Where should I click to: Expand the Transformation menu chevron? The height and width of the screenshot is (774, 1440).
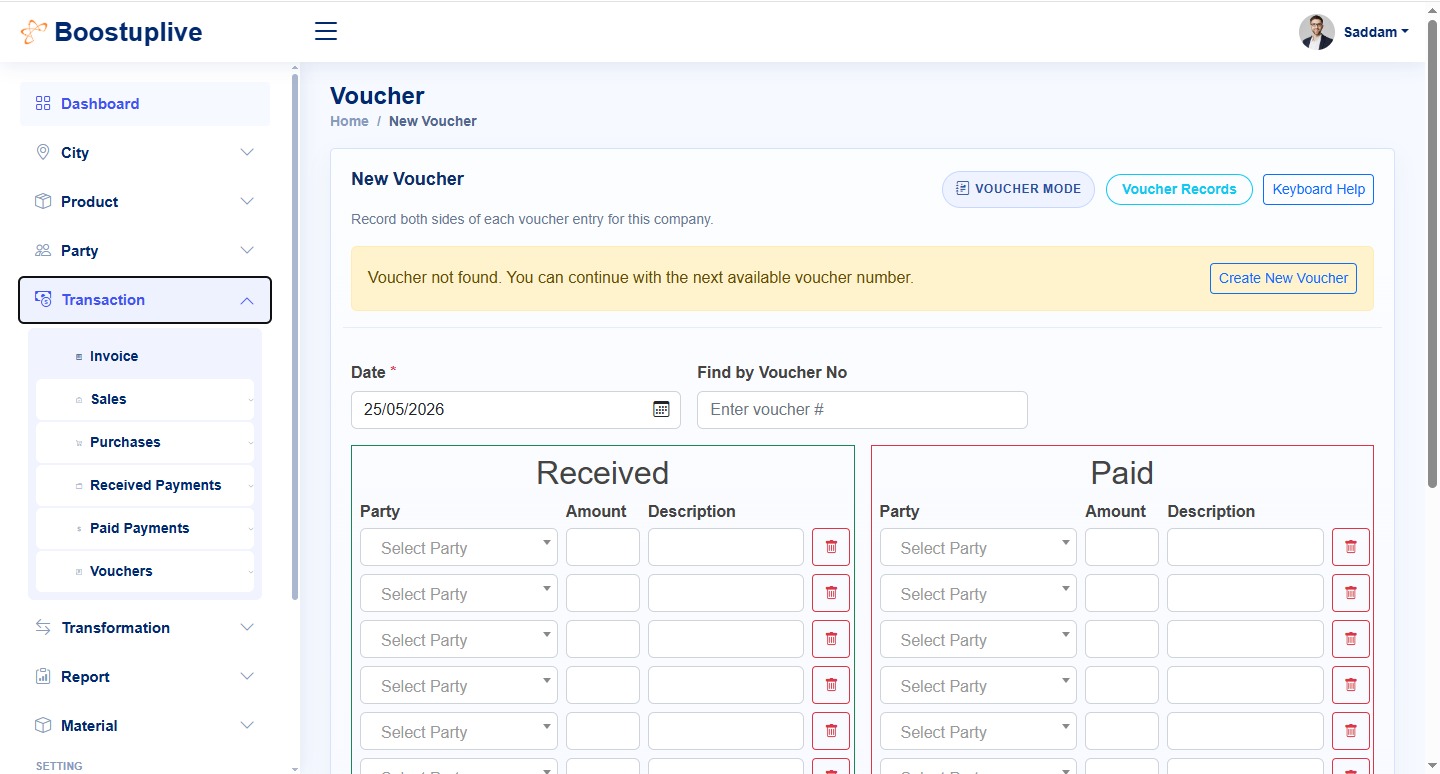click(x=247, y=627)
